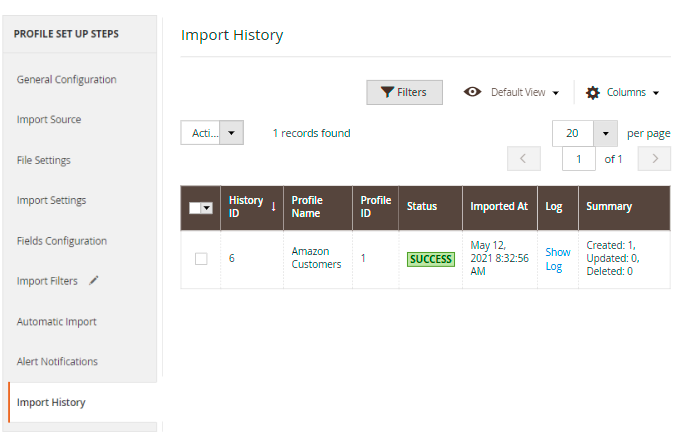Tick the checkbox for history row 6

click(x=201, y=259)
